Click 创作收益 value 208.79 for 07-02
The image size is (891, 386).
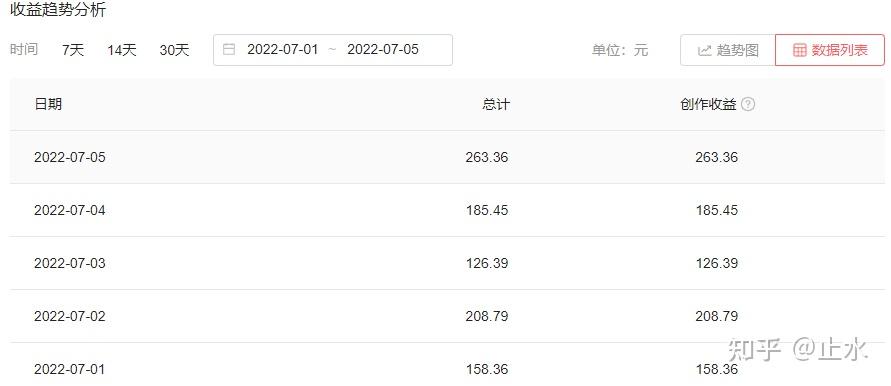[x=717, y=316]
